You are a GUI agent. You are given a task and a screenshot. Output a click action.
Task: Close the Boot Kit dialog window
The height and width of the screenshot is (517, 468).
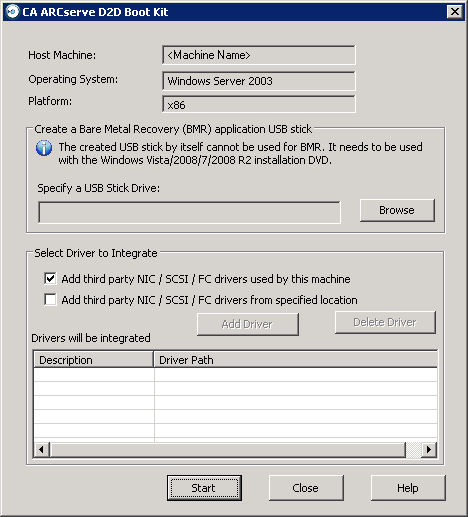tap(455, 12)
